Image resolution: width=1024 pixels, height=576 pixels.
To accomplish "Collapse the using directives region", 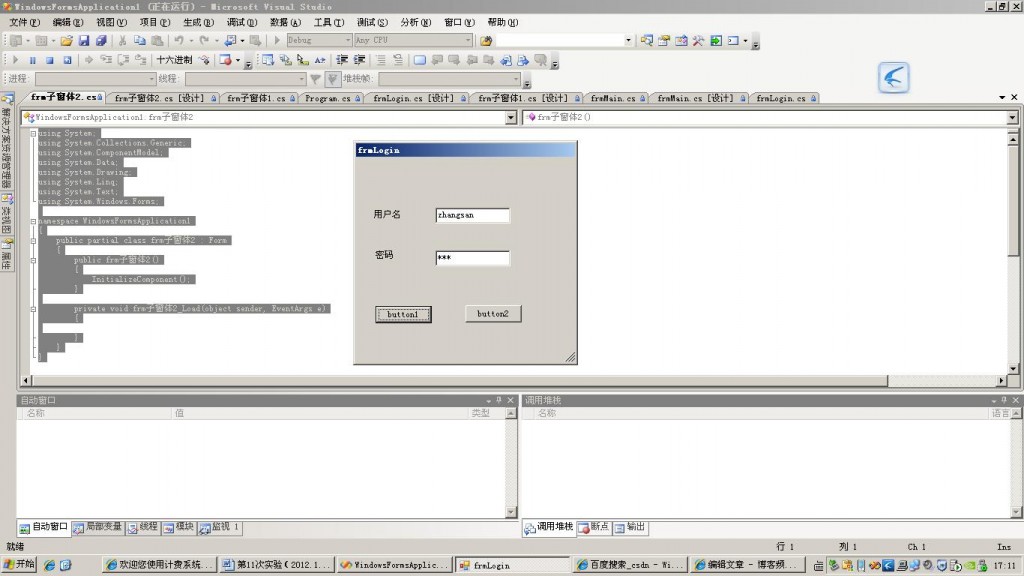I will tap(33, 133).
